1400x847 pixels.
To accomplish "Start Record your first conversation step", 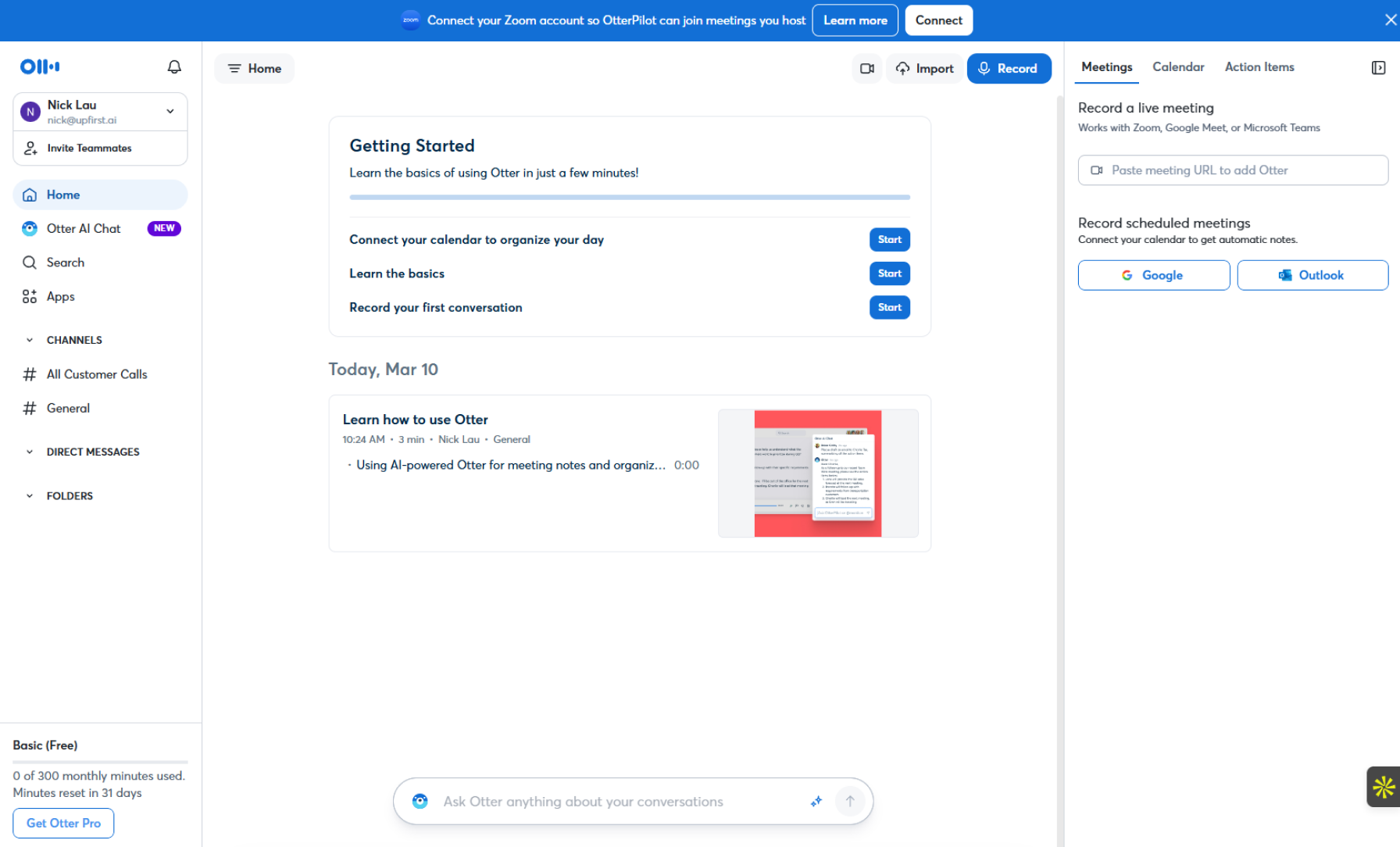I will coord(889,307).
